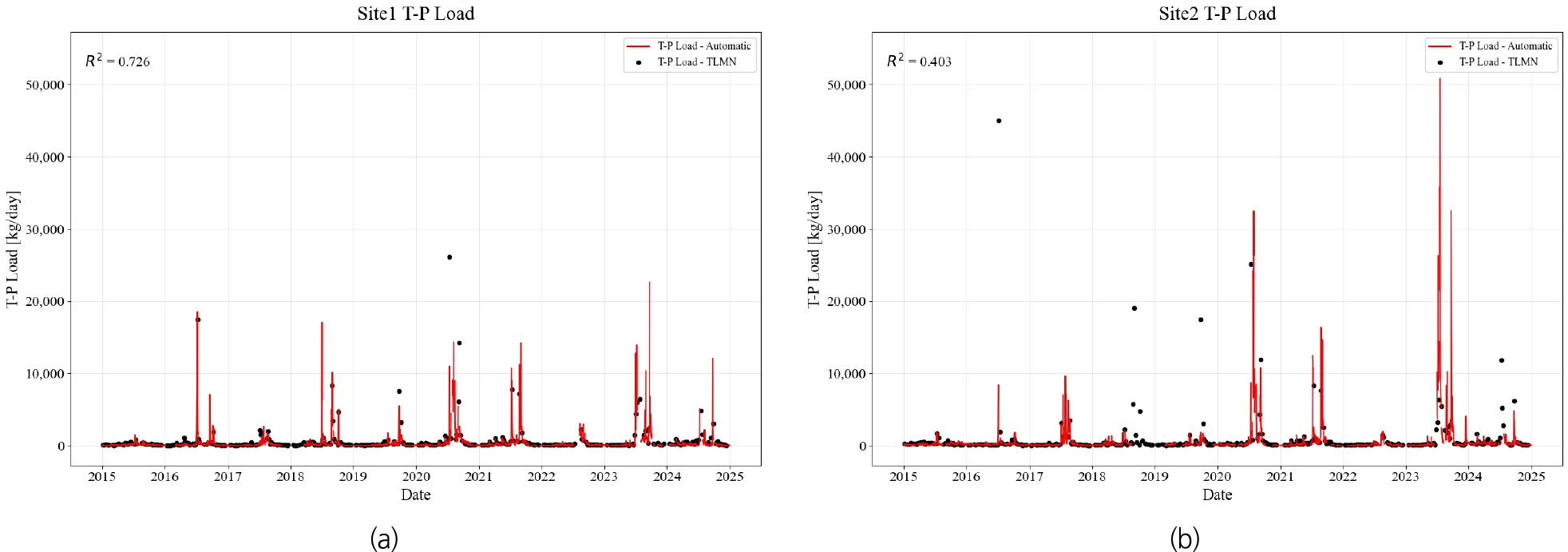Select the R² = 0.403 annotation
This screenshot has width=1568, height=552.
(919, 61)
